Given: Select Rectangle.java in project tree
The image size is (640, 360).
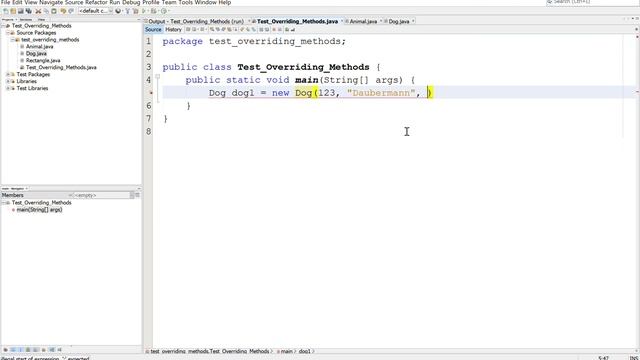Looking at the screenshot, I should pyautogui.click(x=43, y=60).
